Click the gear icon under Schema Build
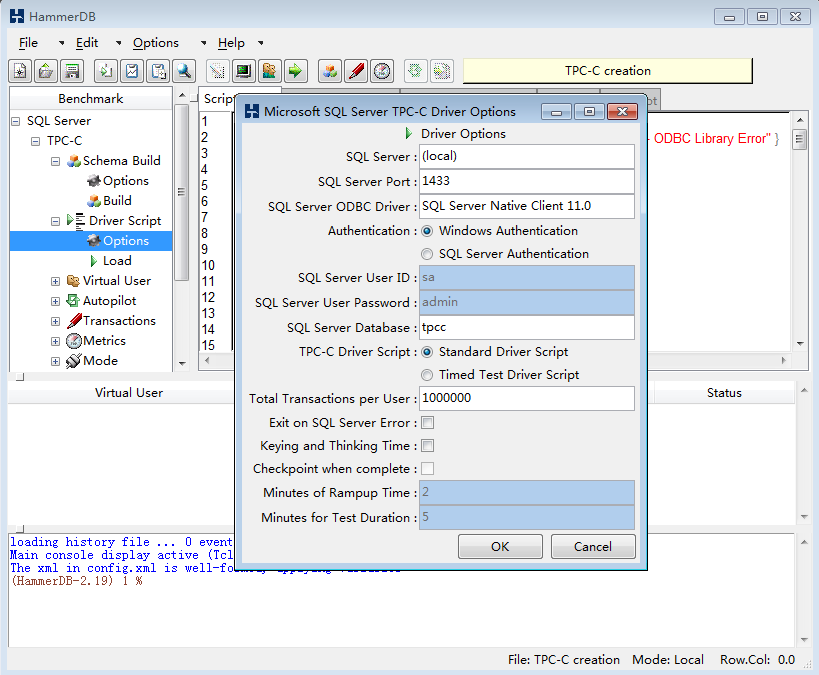Screen dimensions: 819x675 pyautogui.click(x=94, y=181)
